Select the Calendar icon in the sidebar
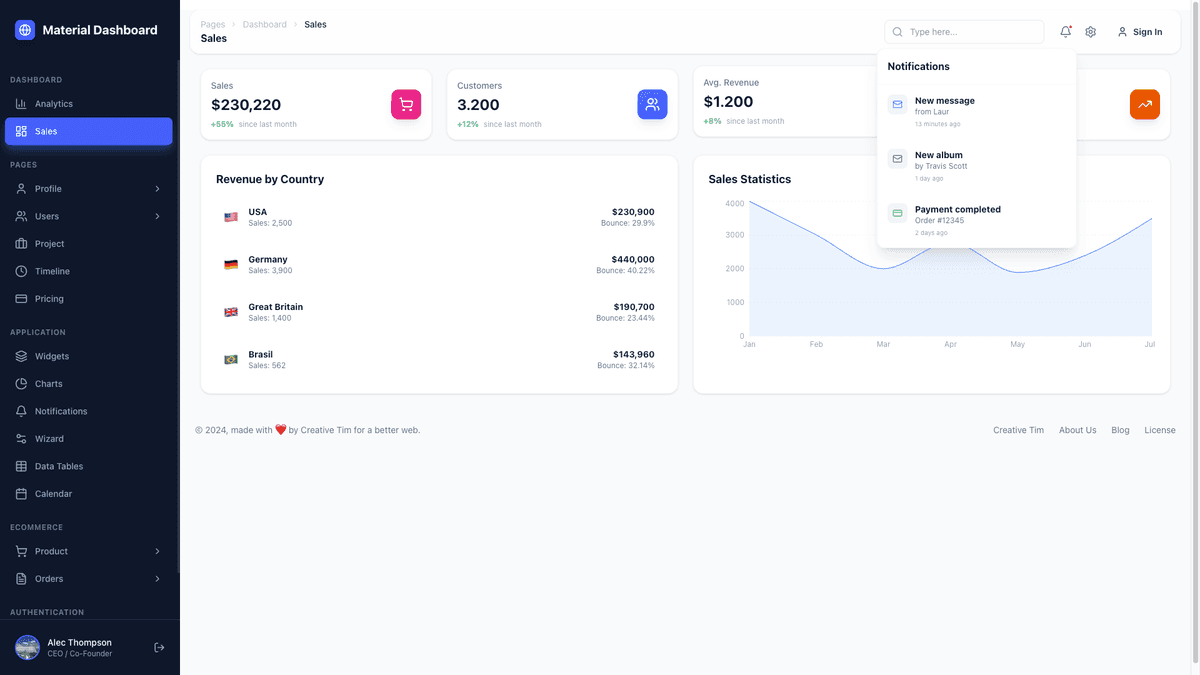This screenshot has height=675, width=1200. tap(22, 493)
